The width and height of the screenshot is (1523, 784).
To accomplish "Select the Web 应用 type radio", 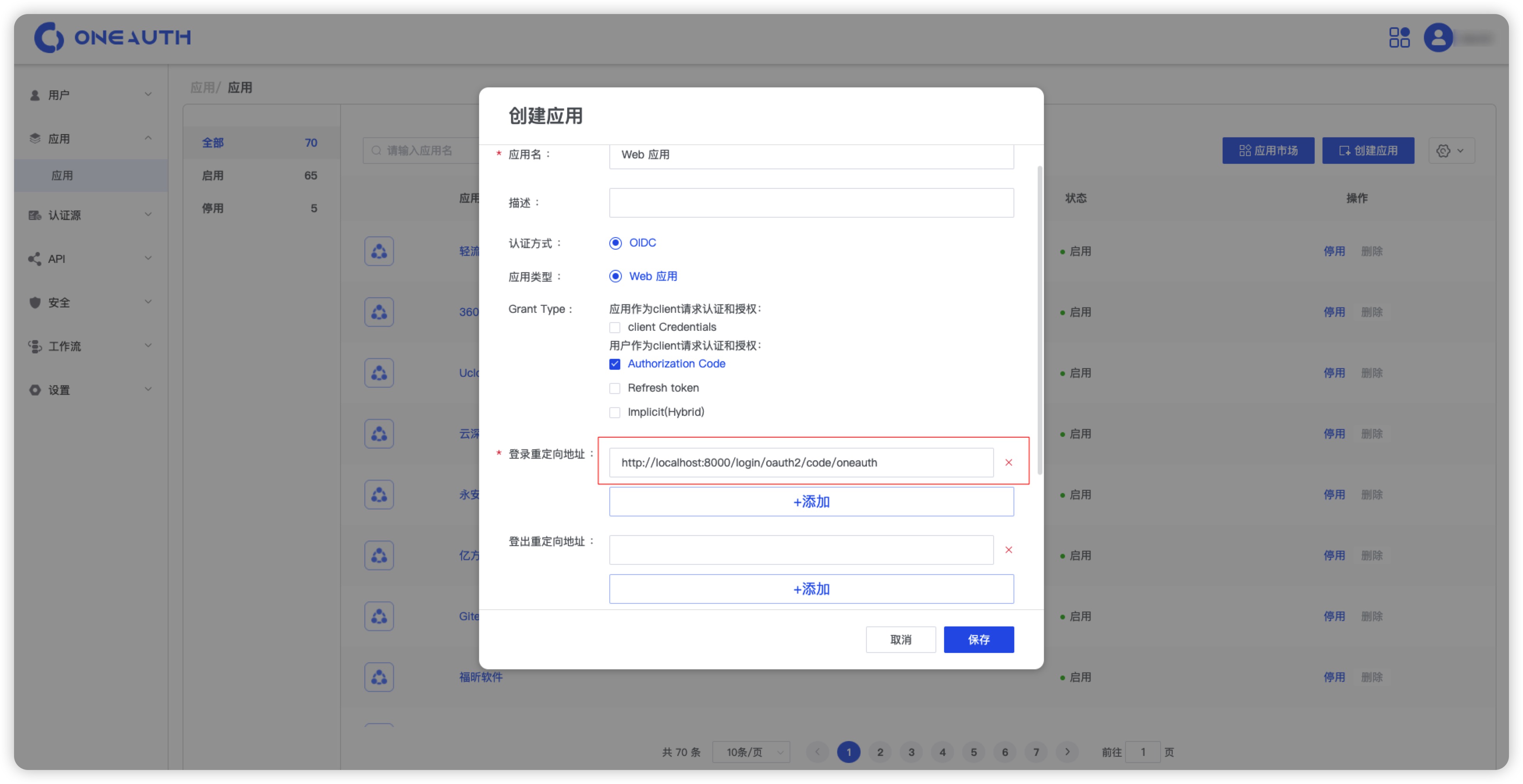I will coord(616,276).
